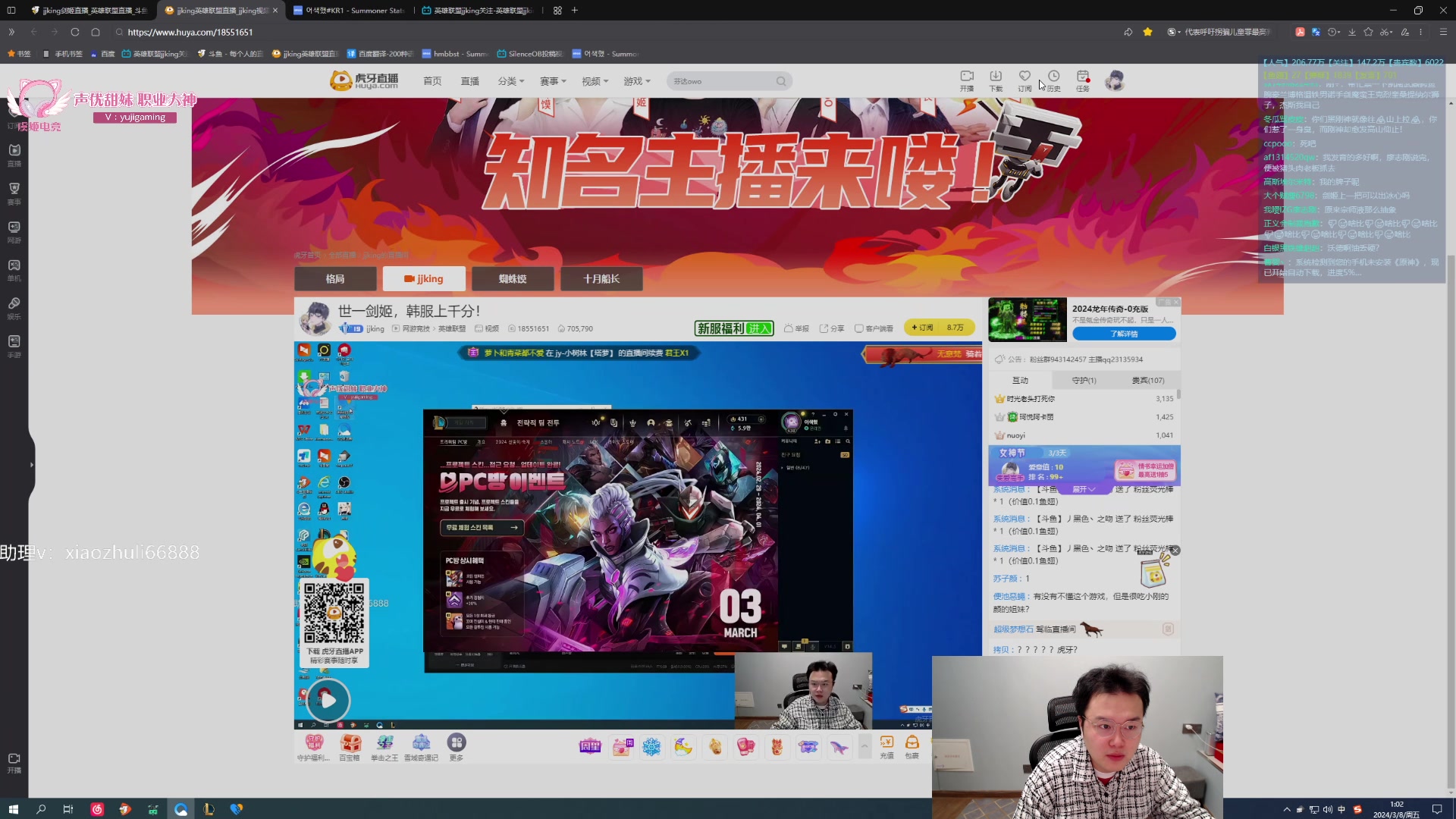The height and width of the screenshot is (819, 1456).
Task: Expand the left sidebar with the arrow handle
Action: click(x=31, y=465)
